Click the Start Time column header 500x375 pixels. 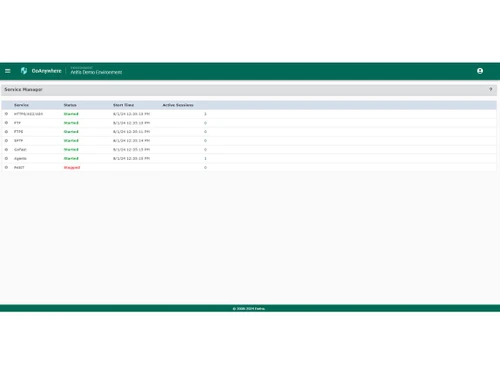point(123,105)
